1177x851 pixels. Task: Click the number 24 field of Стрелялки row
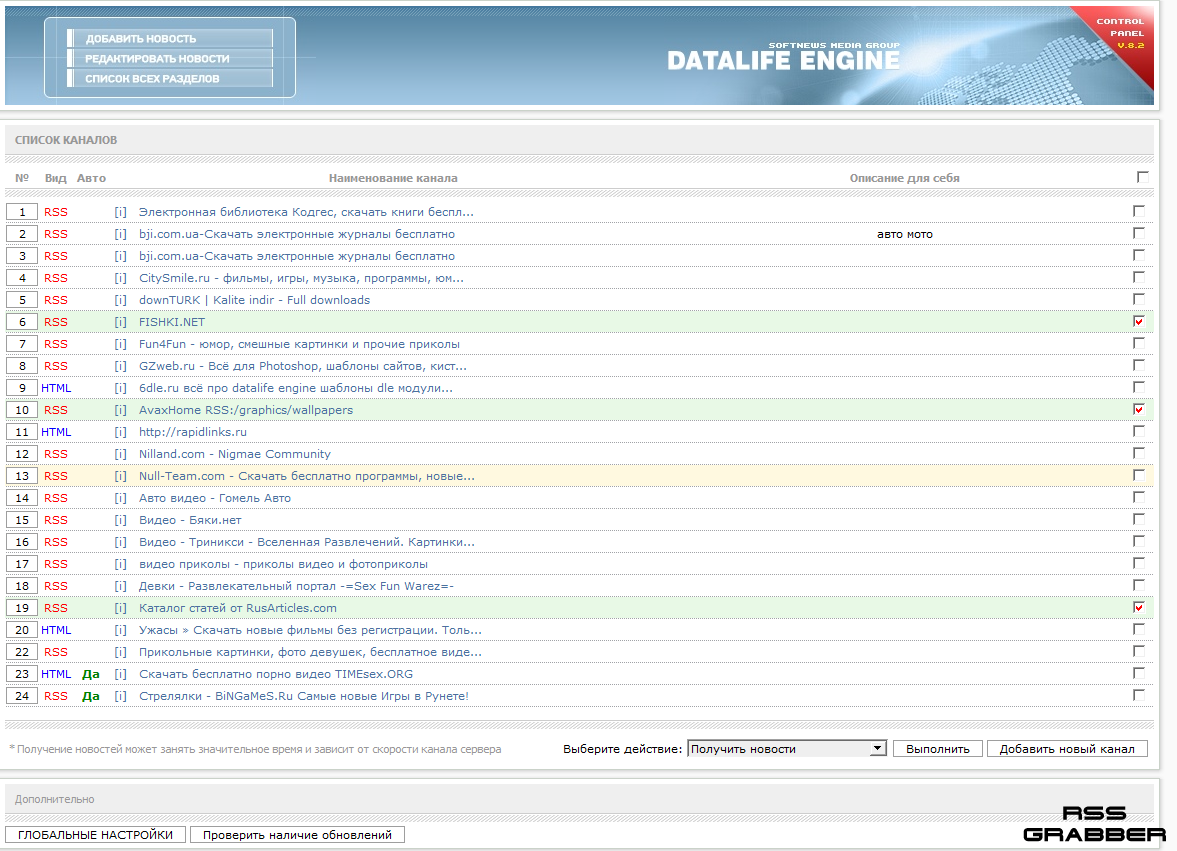(x=22, y=696)
